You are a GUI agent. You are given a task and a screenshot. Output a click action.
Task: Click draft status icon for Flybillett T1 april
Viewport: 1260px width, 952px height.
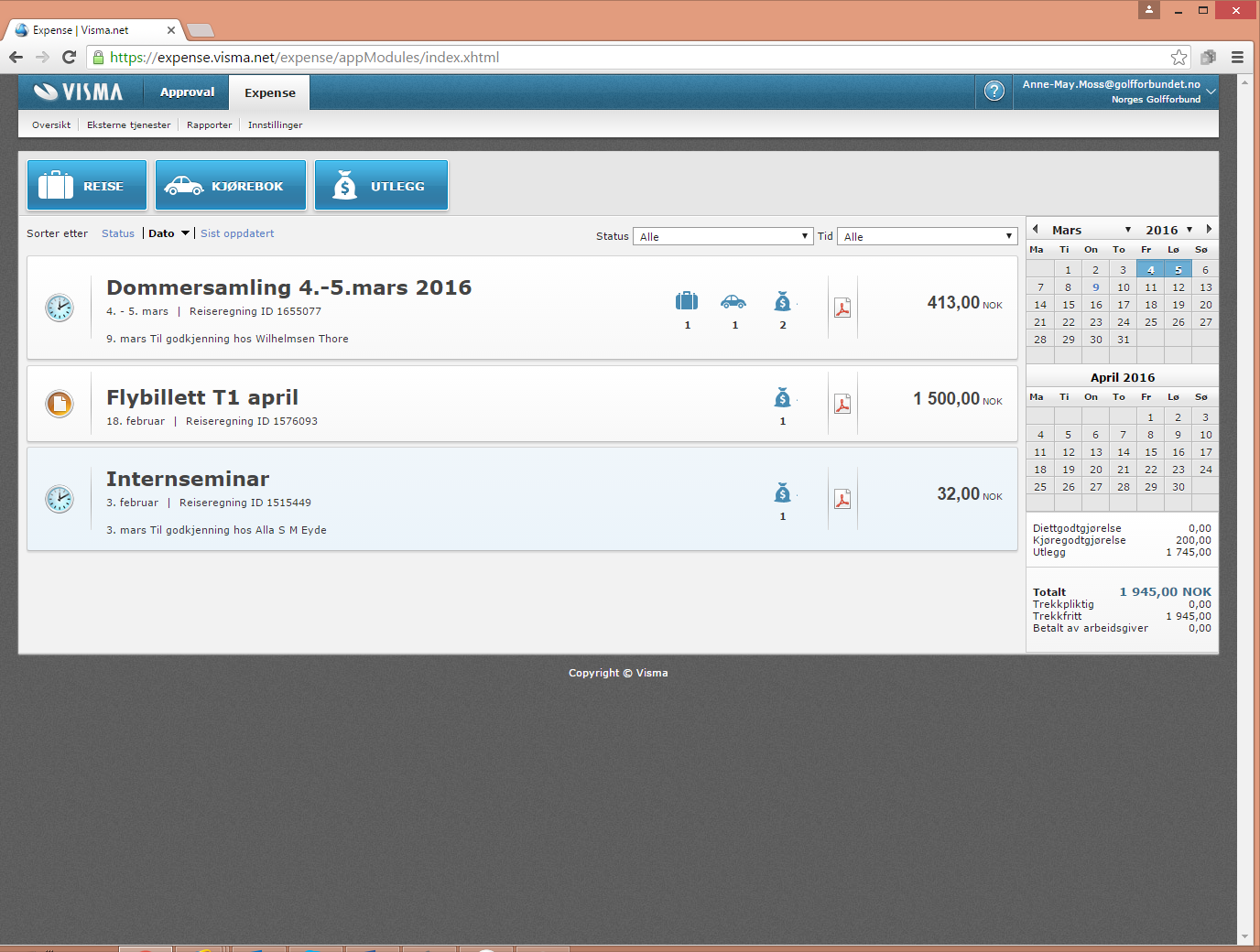60,404
